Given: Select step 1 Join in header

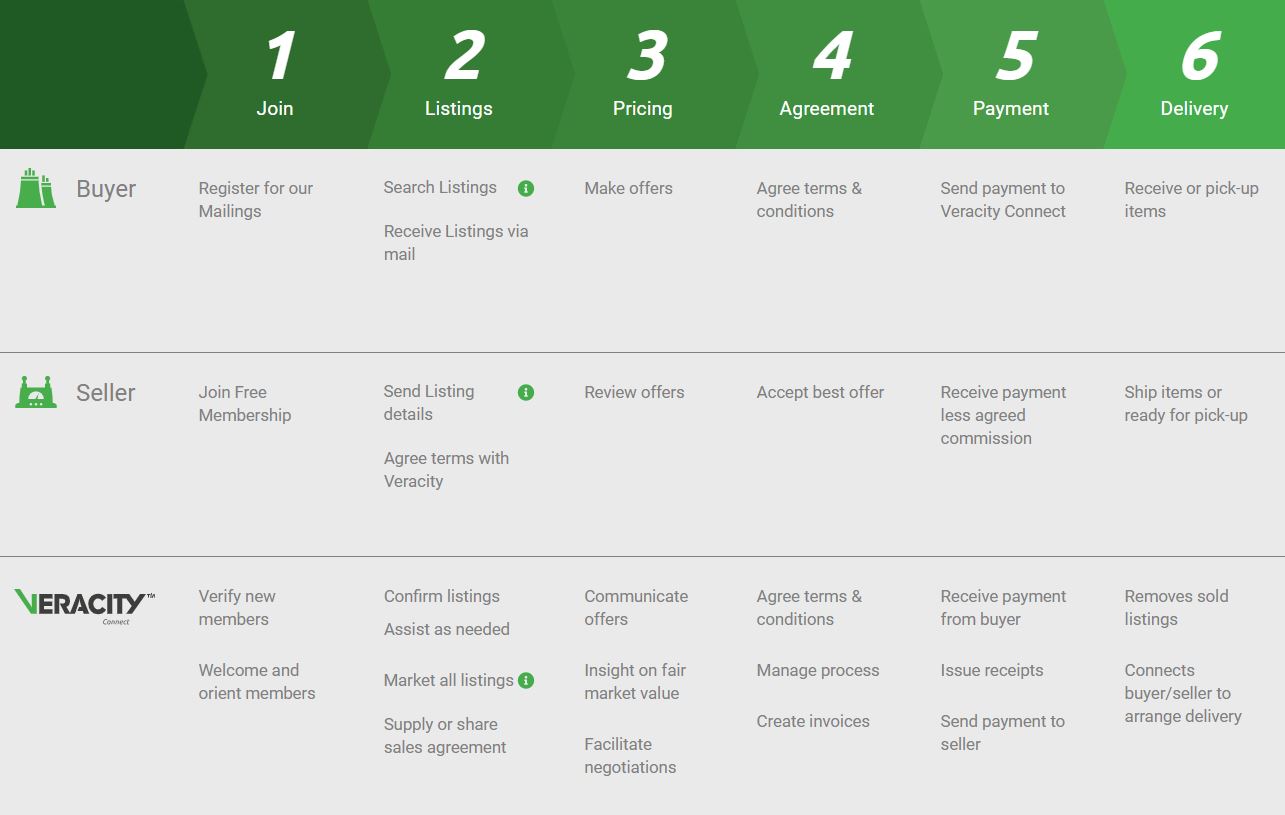Looking at the screenshot, I should (x=276, y=75).
